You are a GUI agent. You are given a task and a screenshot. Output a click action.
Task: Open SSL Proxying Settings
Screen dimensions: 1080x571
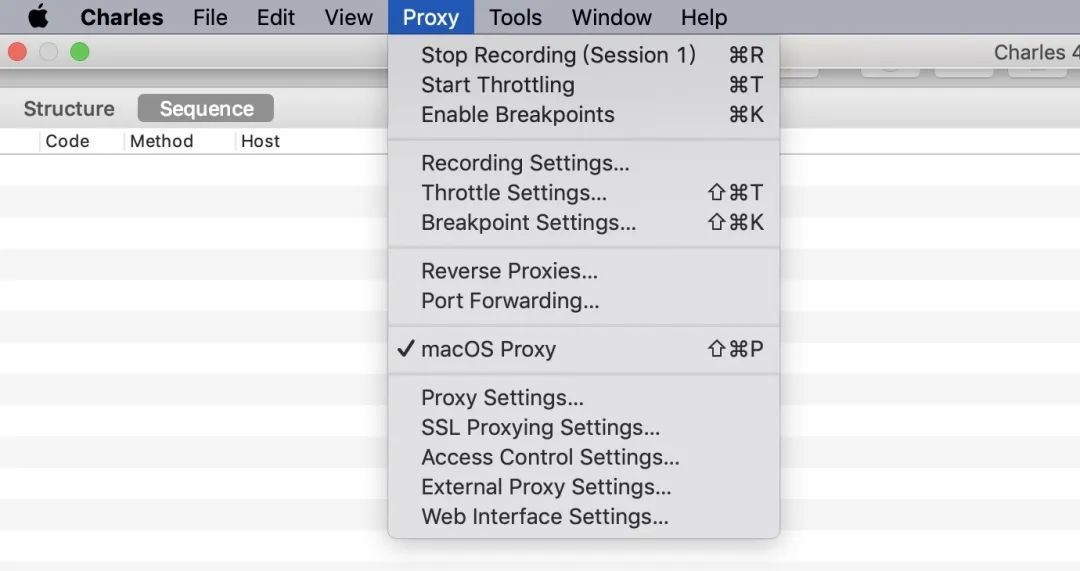tap(540, 427)
